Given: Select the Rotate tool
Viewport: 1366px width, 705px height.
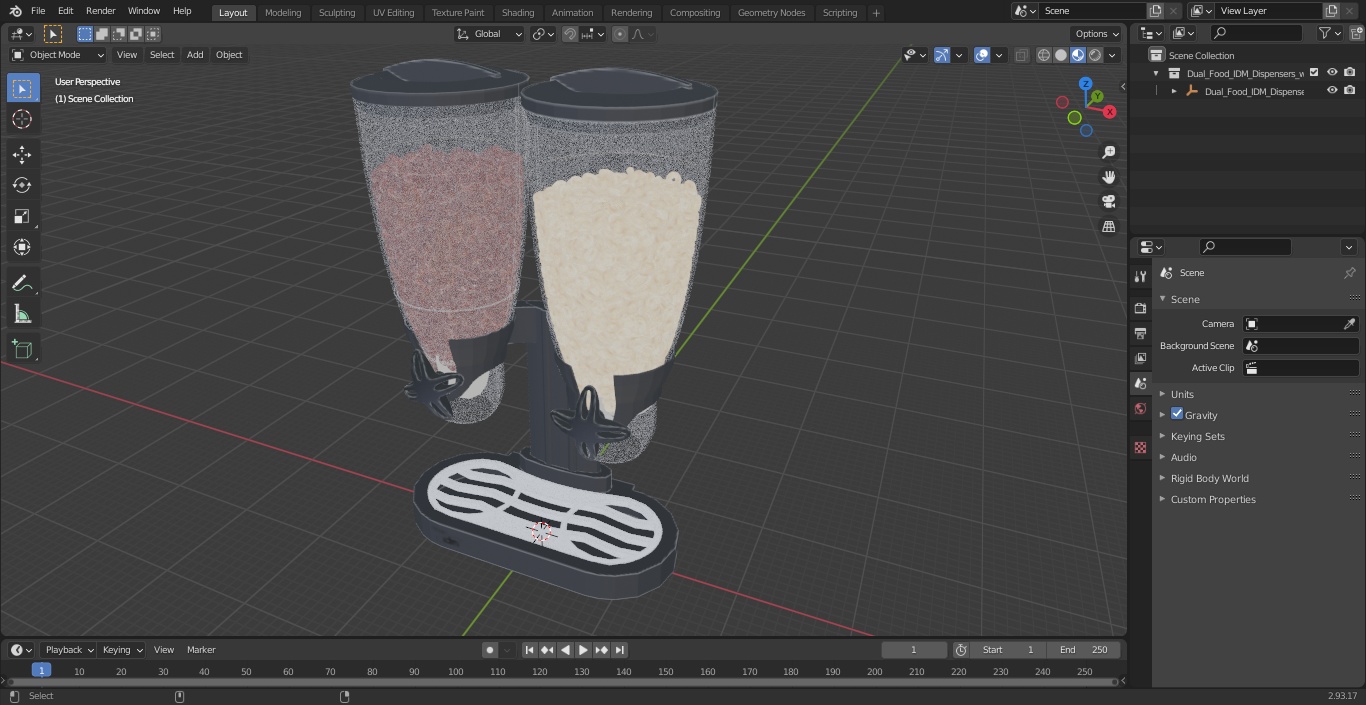Looking at the screenshot, I should (22, 185).
